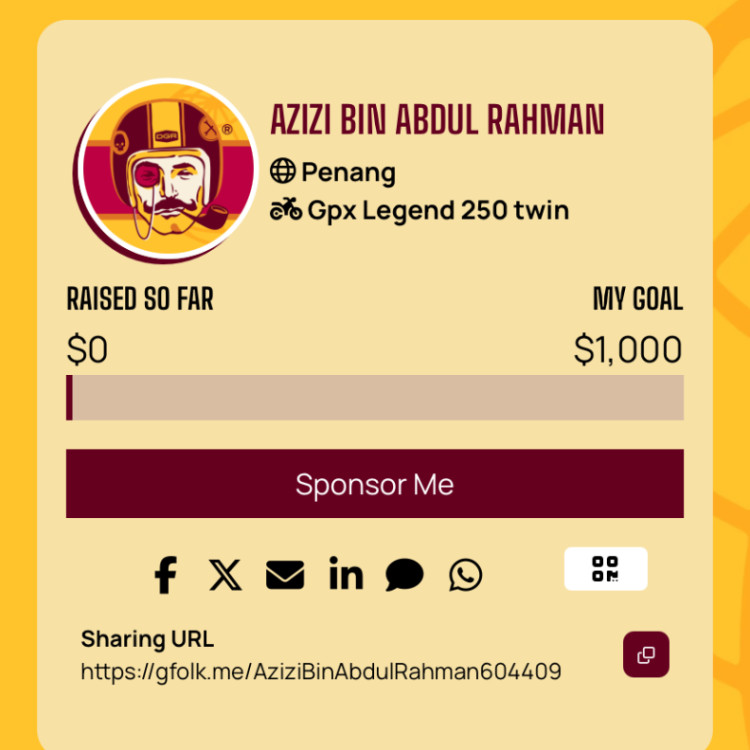Screen dimensions: 750x750
Task: Click the Penang location text
Action: pos(348,172)
